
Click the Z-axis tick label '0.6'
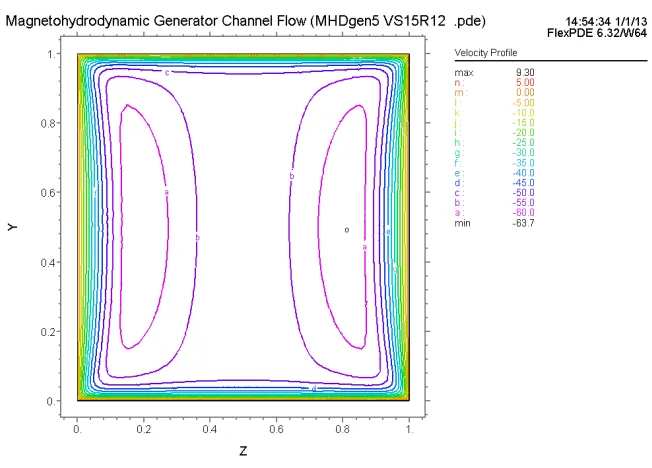click(277, 429)
